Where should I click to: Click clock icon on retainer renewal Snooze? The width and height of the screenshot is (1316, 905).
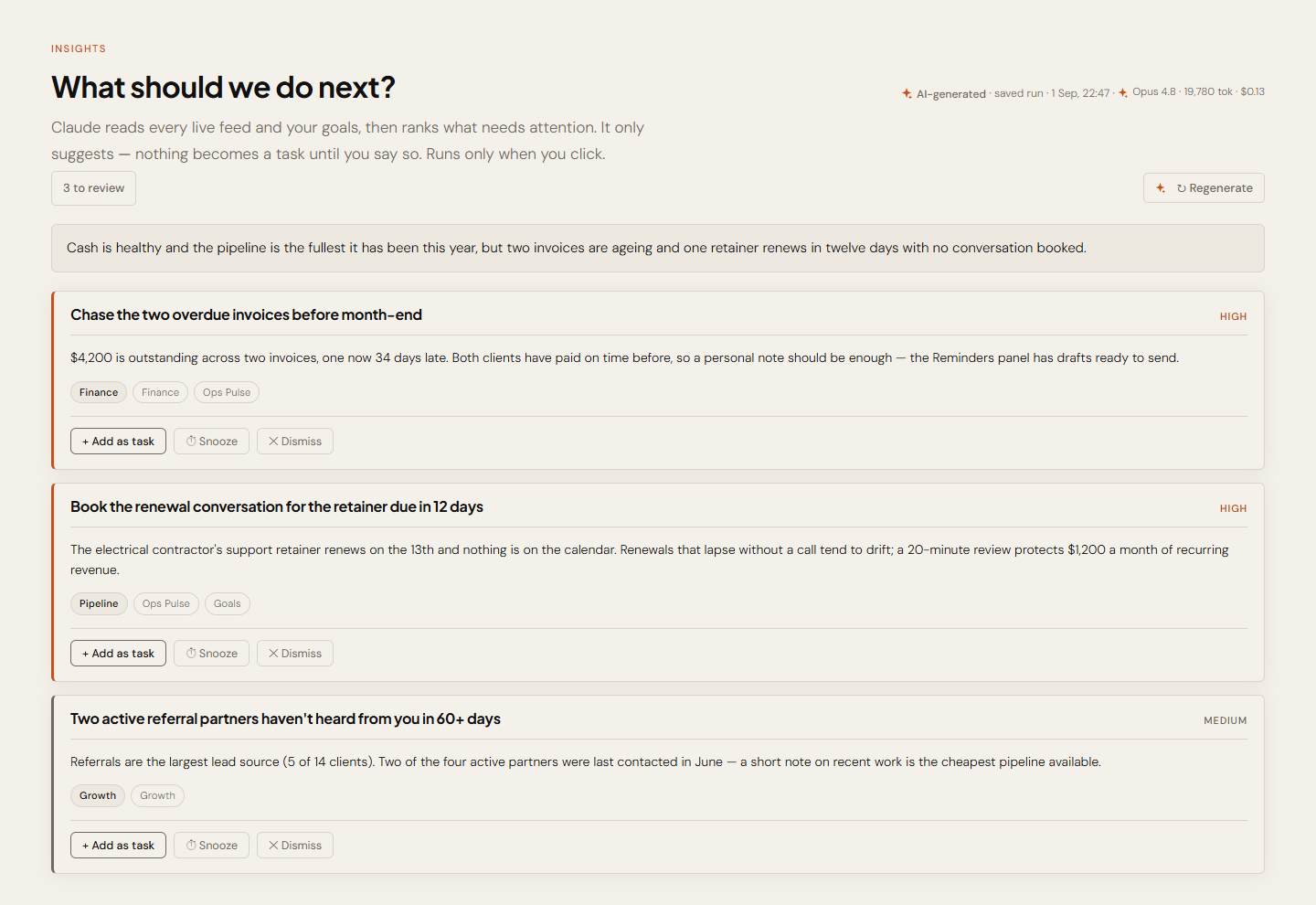[192, 654]
